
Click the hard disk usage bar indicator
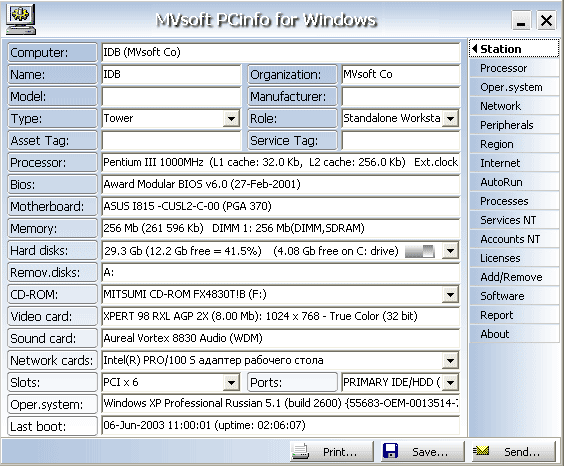point(419,251)
